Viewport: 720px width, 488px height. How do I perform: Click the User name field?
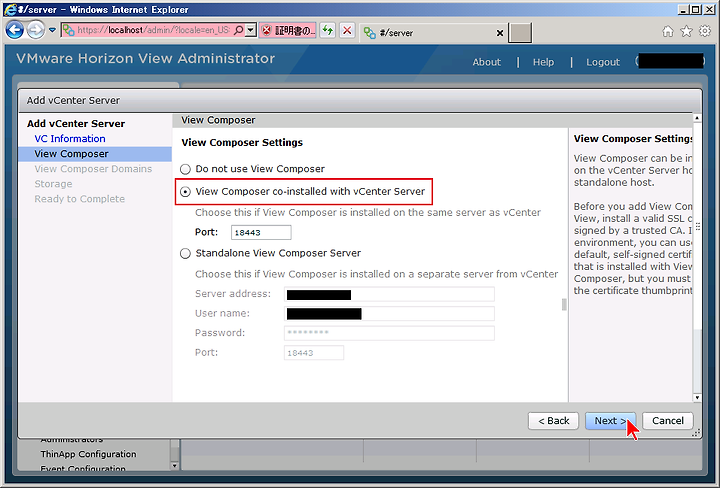pos(389,314)
